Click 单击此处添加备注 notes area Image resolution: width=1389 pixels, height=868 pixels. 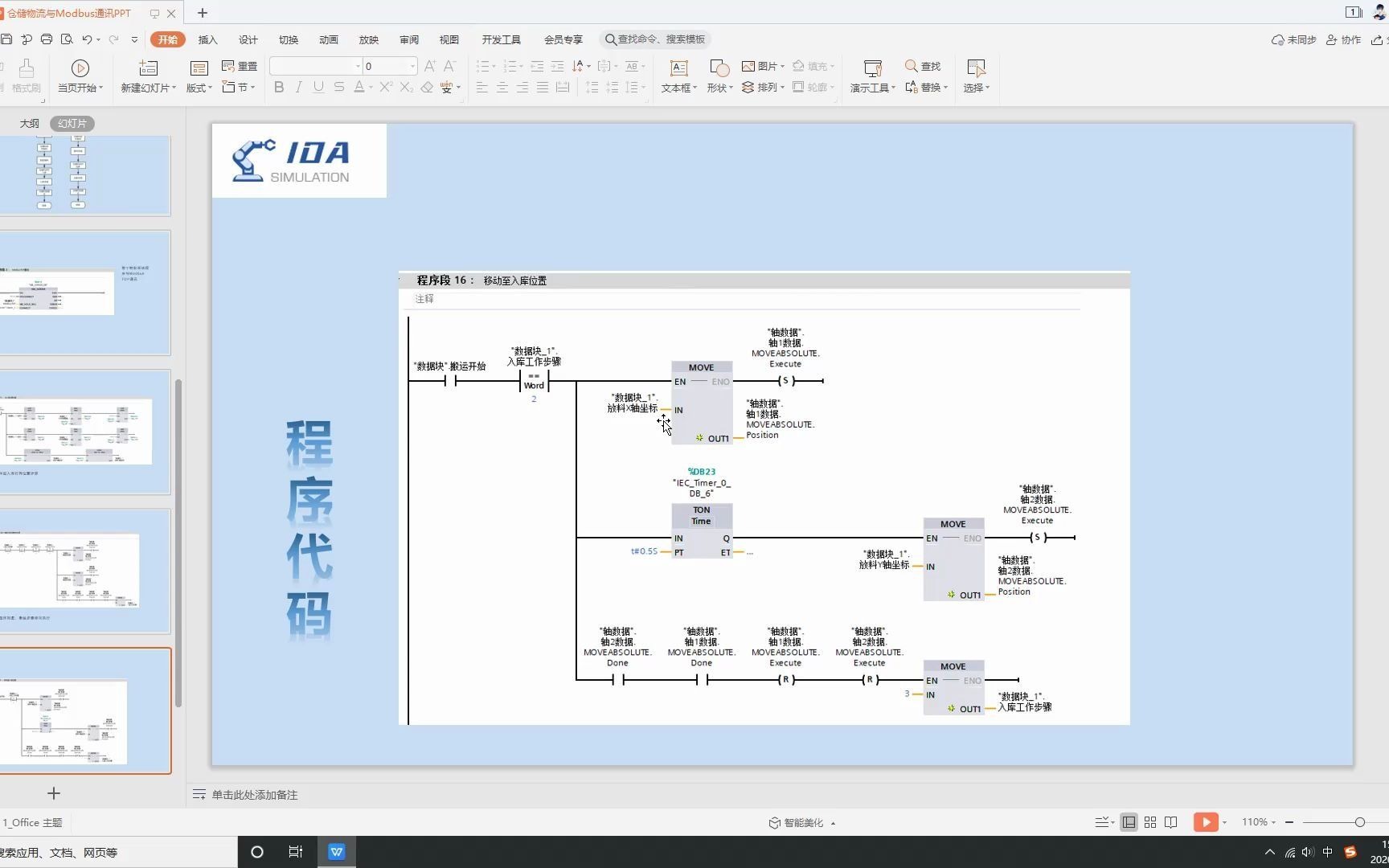click(x=255, y=795)
